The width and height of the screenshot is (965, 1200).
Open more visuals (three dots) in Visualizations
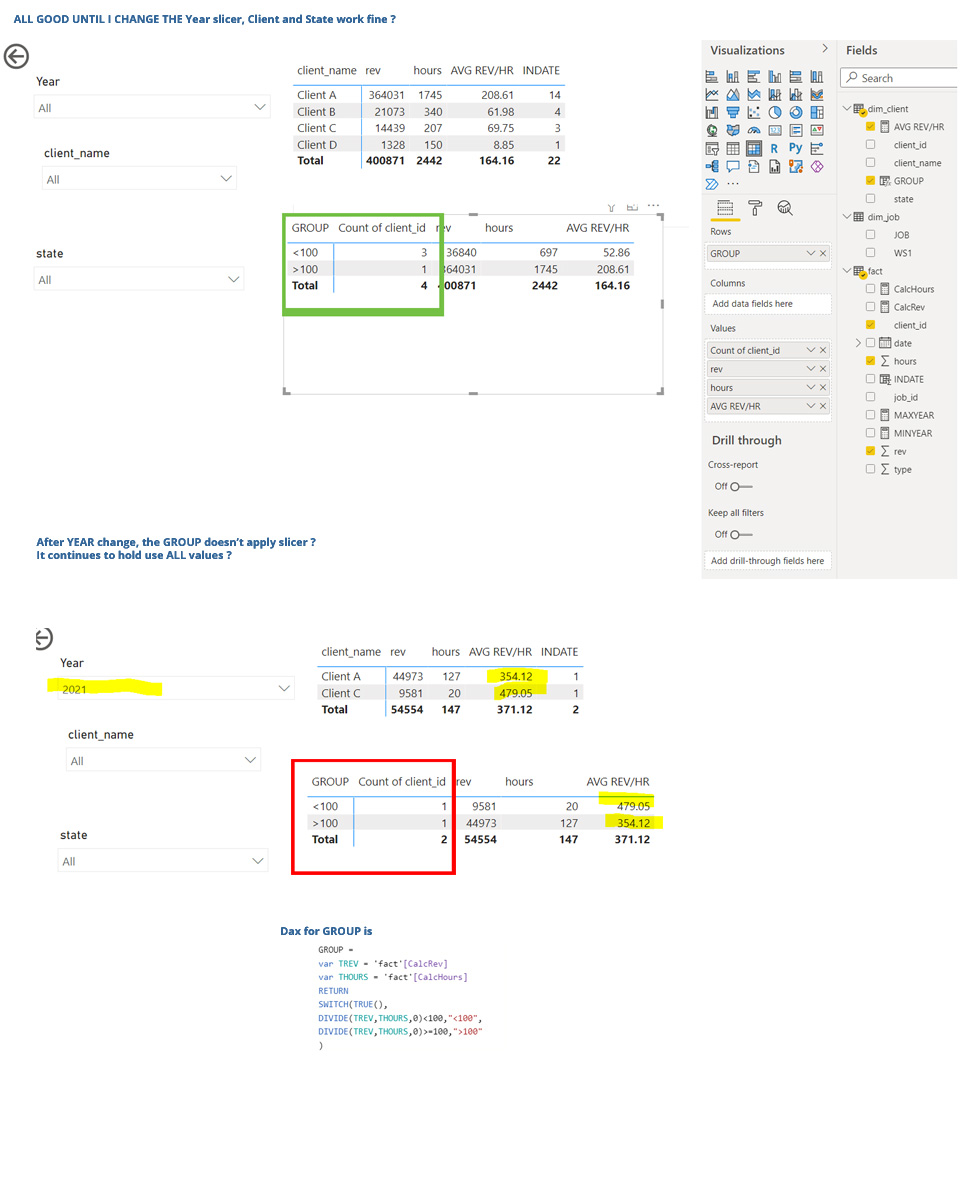click(x=733, y=184)
